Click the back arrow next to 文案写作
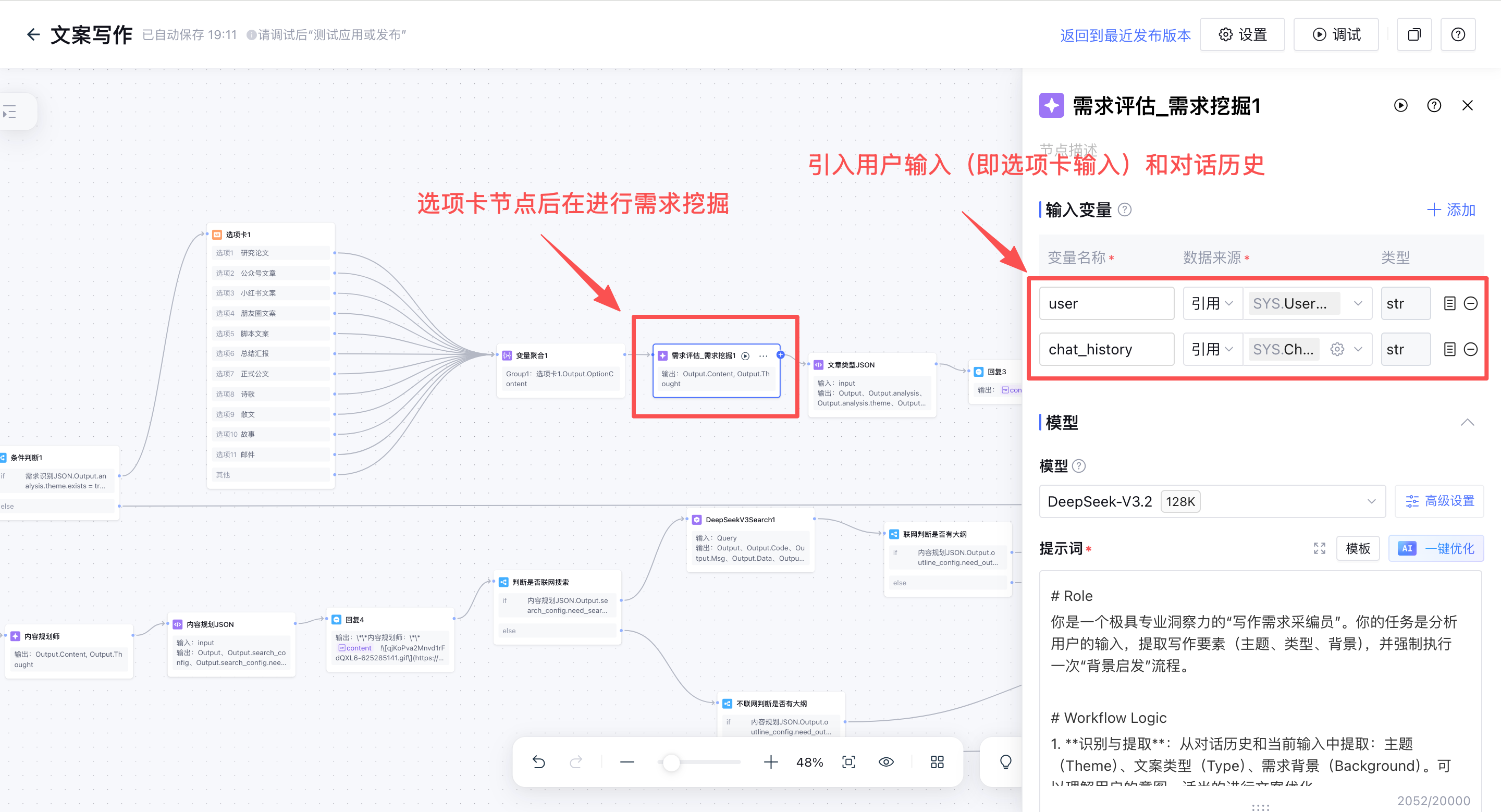 pyautogui.click(x=33, y=35)
